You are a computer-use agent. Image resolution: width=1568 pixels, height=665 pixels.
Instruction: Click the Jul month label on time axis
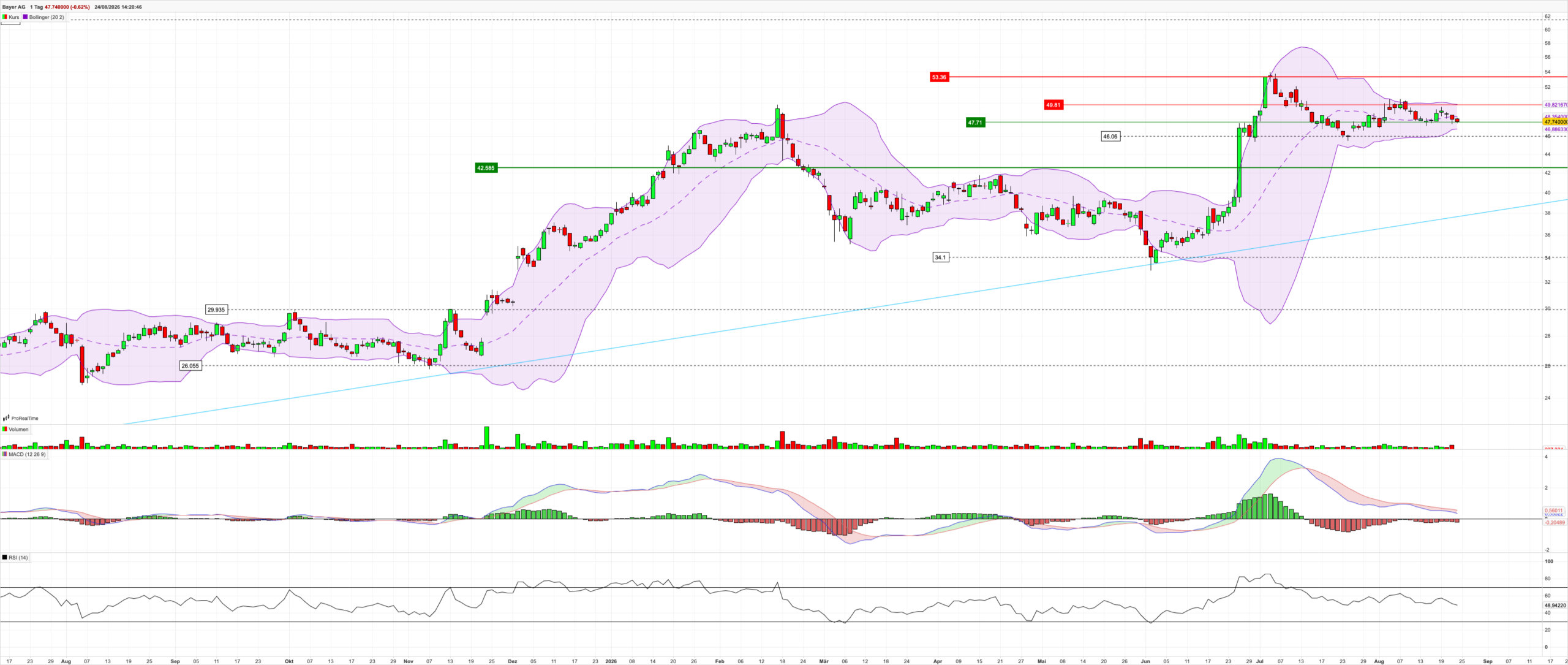tap(1259, 661)
